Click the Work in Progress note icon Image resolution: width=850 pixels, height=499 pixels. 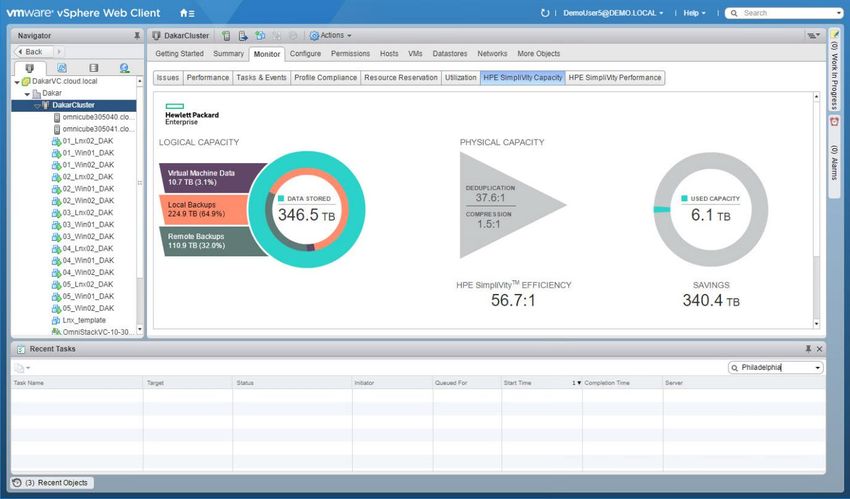point(834,34)
